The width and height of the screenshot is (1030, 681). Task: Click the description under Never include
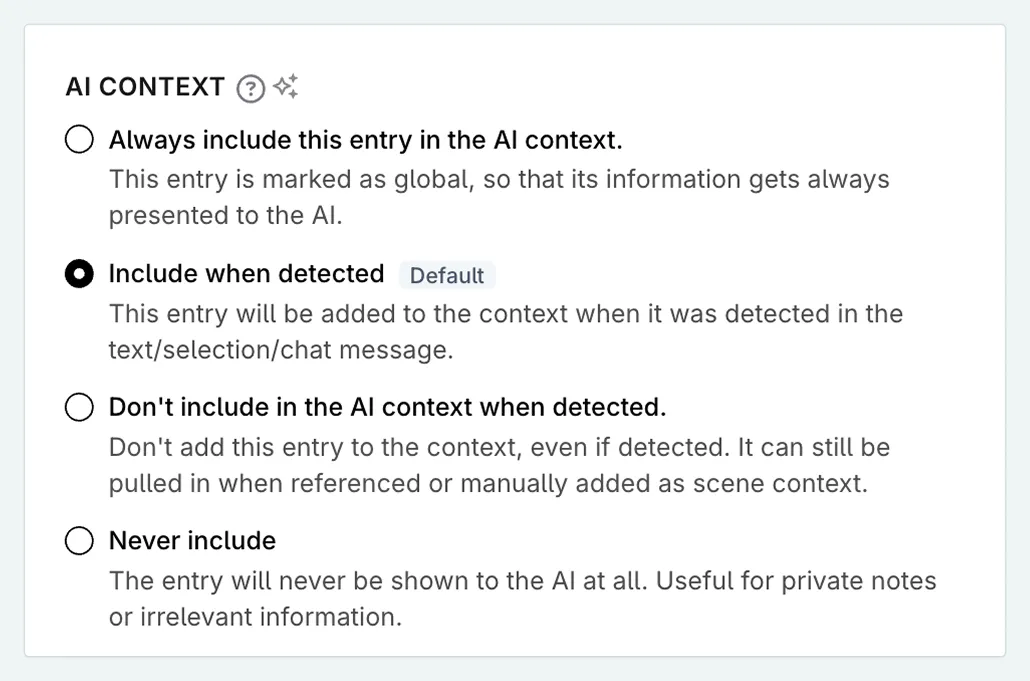(520, 598)
